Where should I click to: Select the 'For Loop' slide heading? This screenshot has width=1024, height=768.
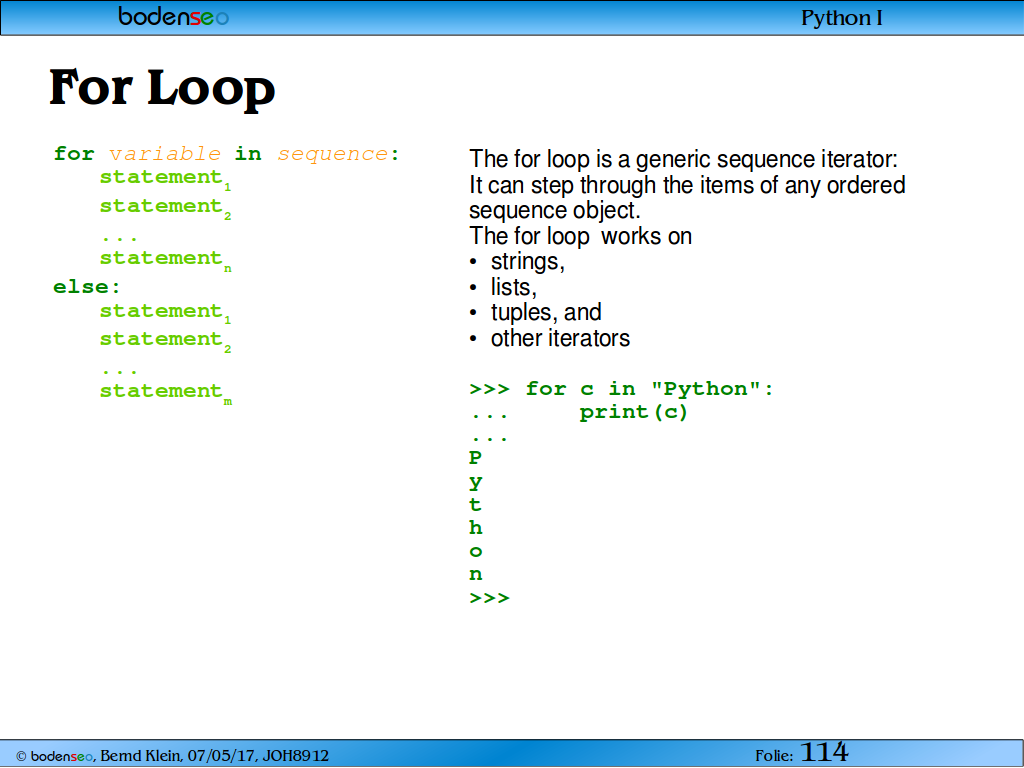click(162, 88)
